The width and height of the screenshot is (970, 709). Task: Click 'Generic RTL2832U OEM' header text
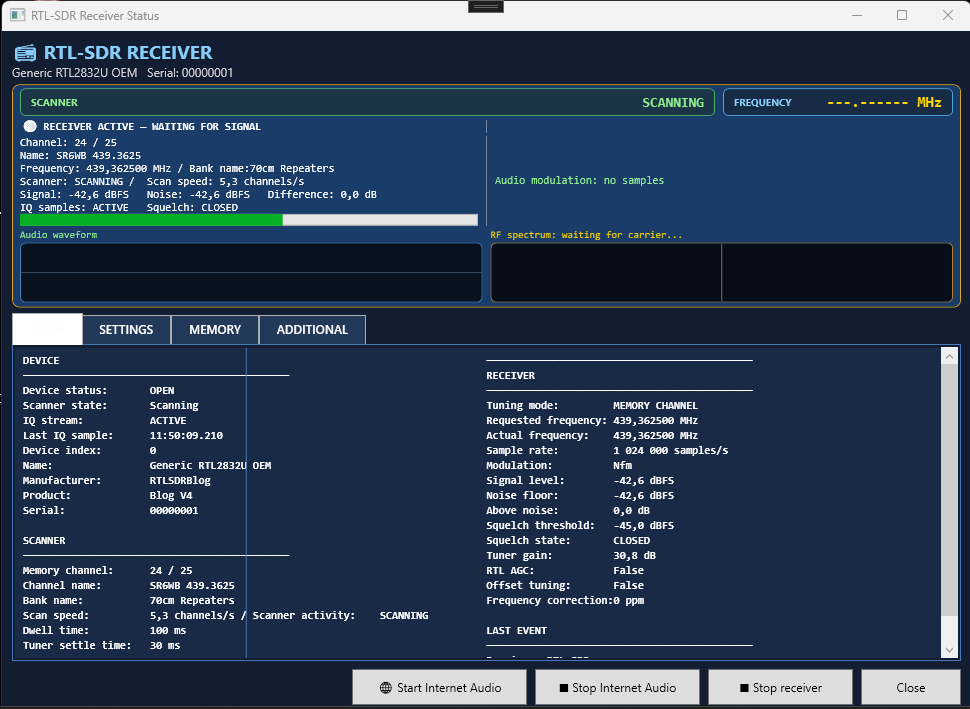coord(74,73)
